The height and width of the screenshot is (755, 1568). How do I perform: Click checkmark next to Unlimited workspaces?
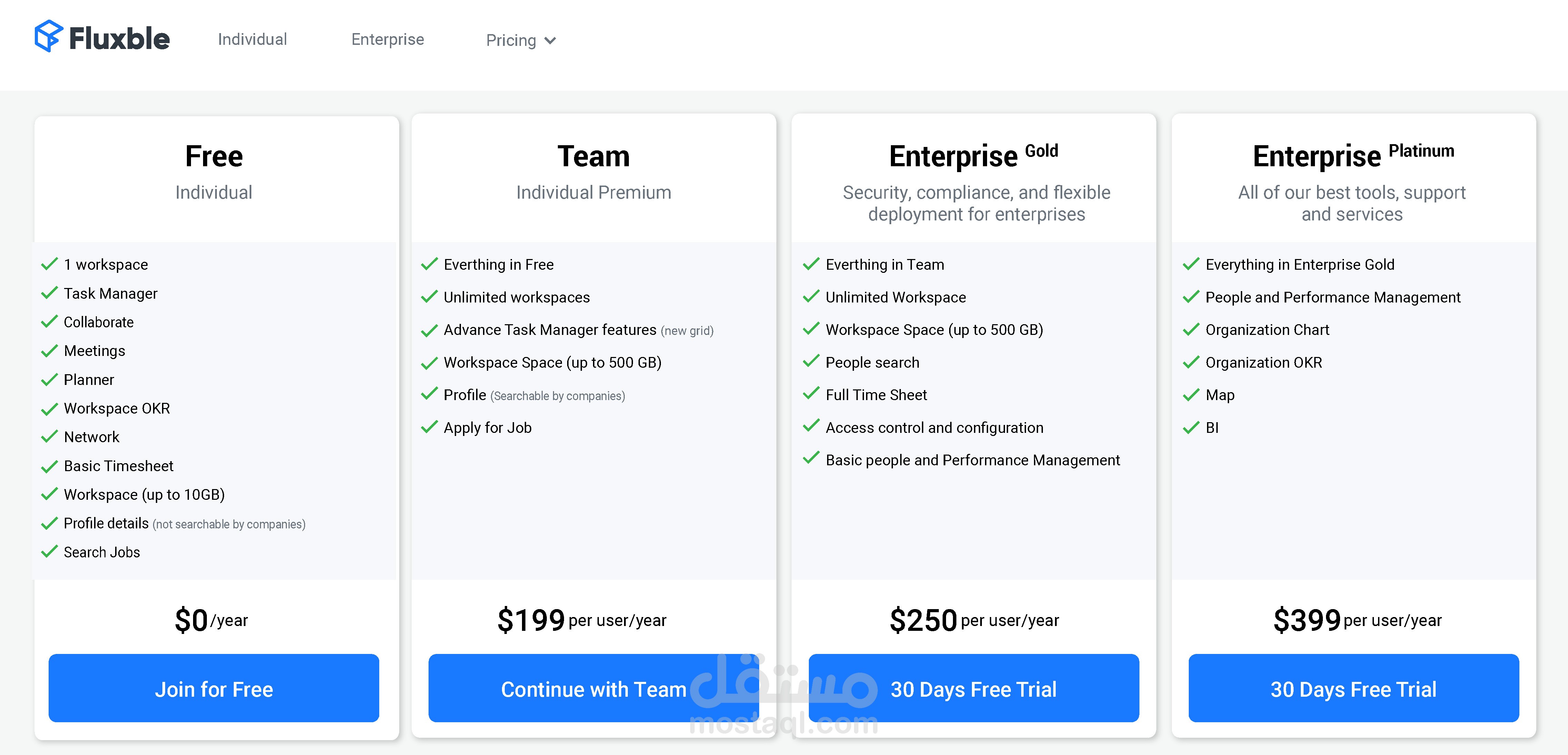429,297
